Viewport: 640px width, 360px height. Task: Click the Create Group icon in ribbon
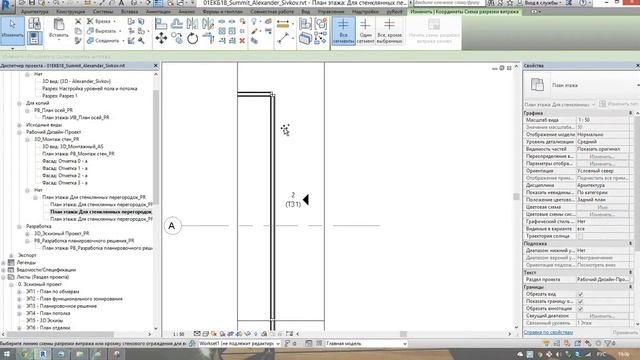(x=321, y=24)
